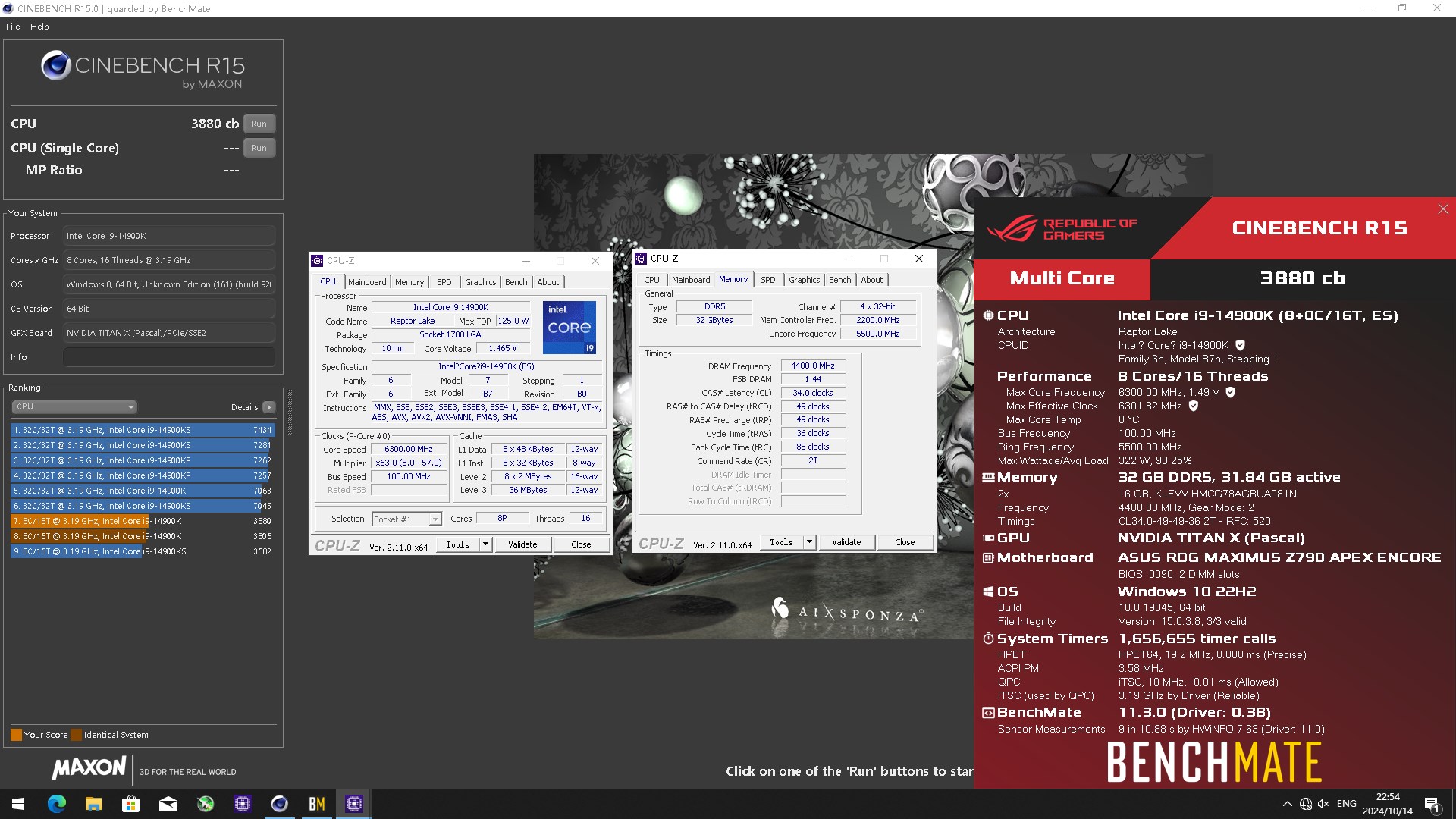The width and height of the screenshot is (1456, 819).
Task: Click the ROG Republic of Gamers logo
Action: (1062, 228)
